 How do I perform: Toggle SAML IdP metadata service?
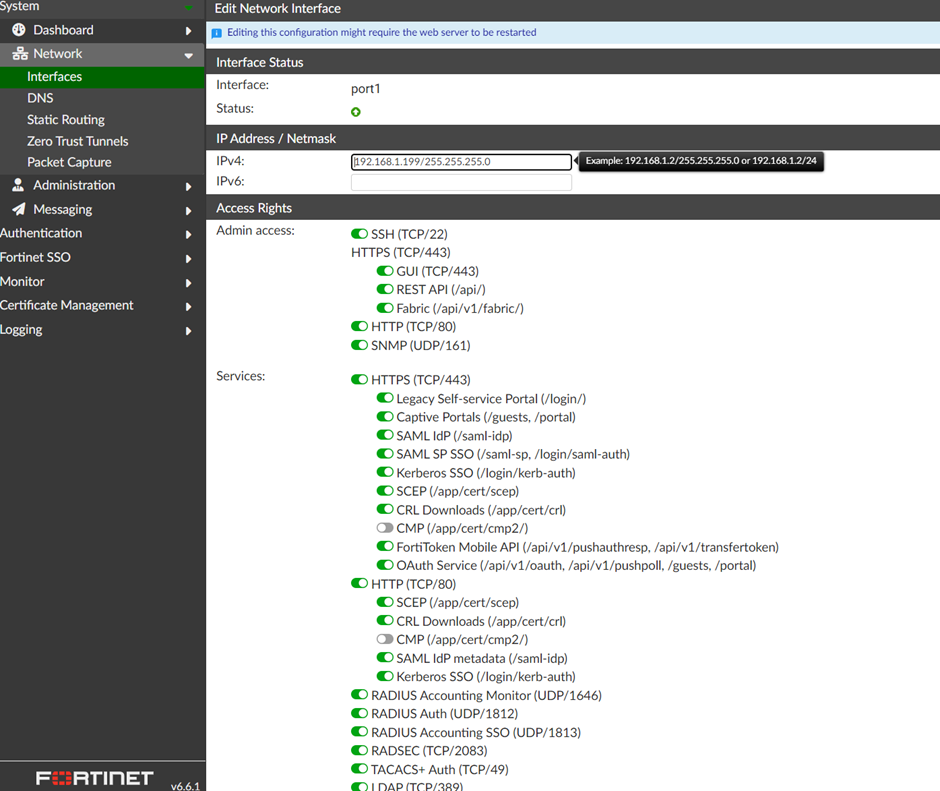(385, 658)
